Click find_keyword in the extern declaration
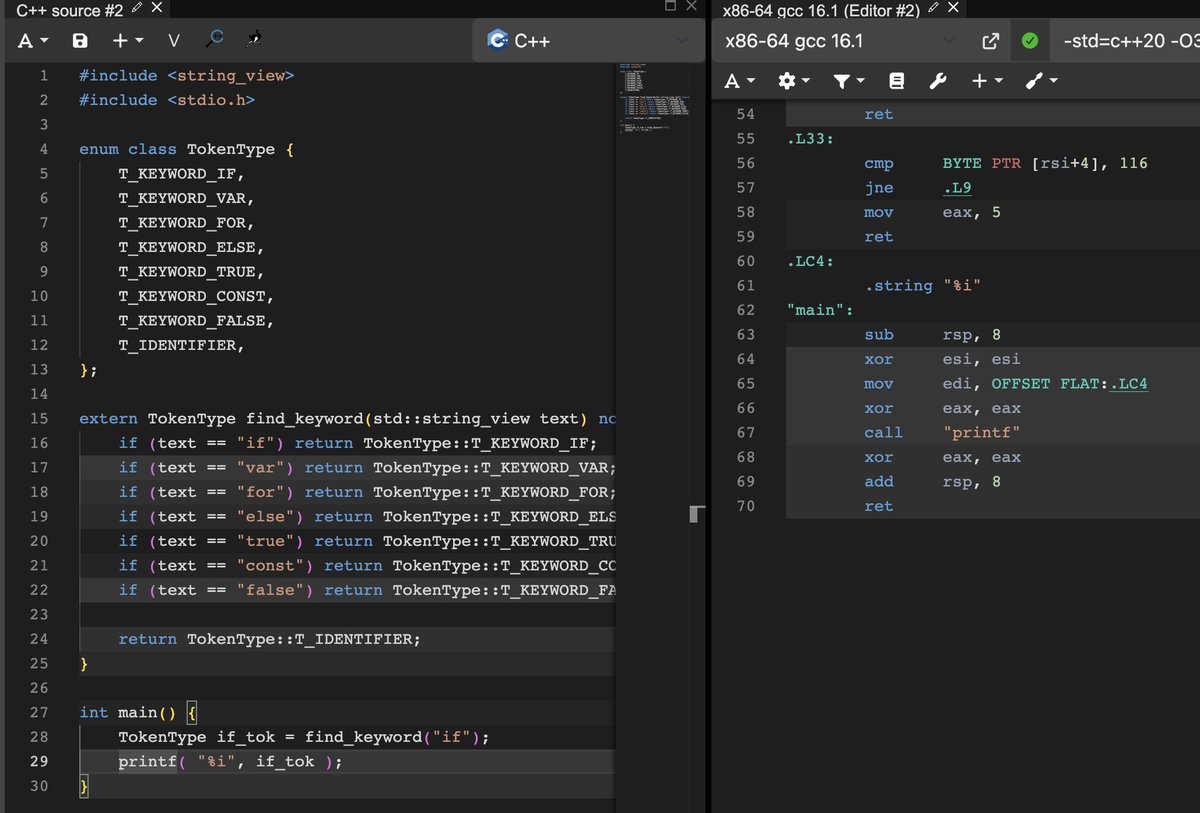The width and height of the screenshot is (1200, 813). 305,419
